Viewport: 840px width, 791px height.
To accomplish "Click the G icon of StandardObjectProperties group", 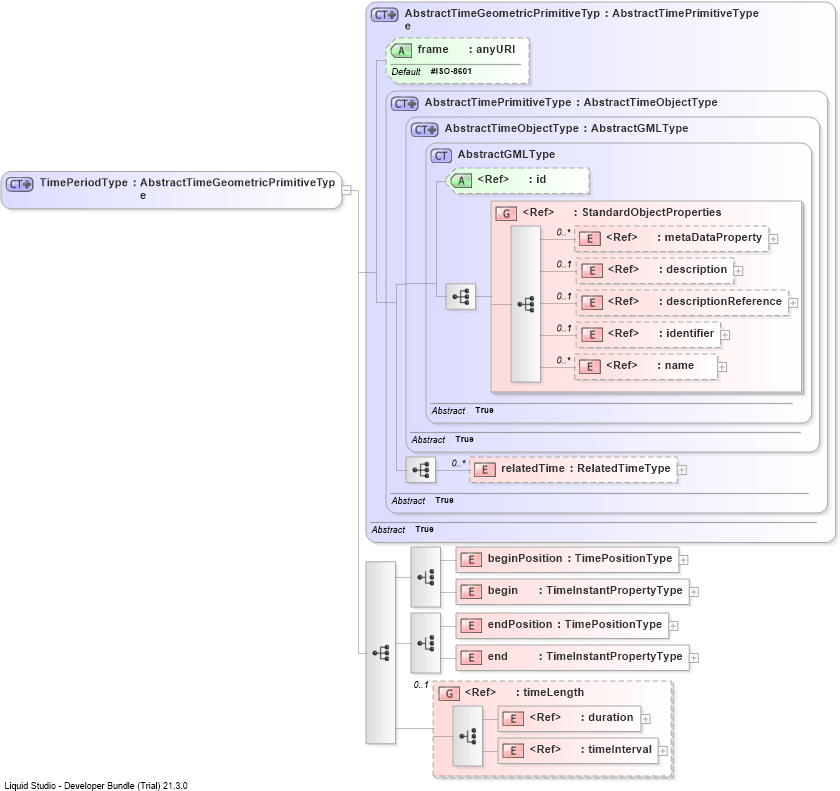I will pyautogui.click(x=506, y=214).
